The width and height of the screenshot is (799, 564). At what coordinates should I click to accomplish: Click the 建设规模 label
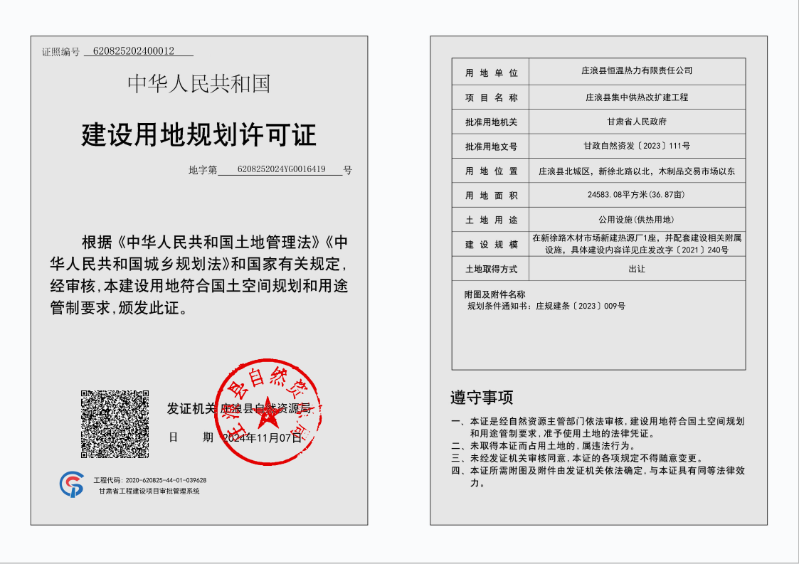[x=491, y=244]
